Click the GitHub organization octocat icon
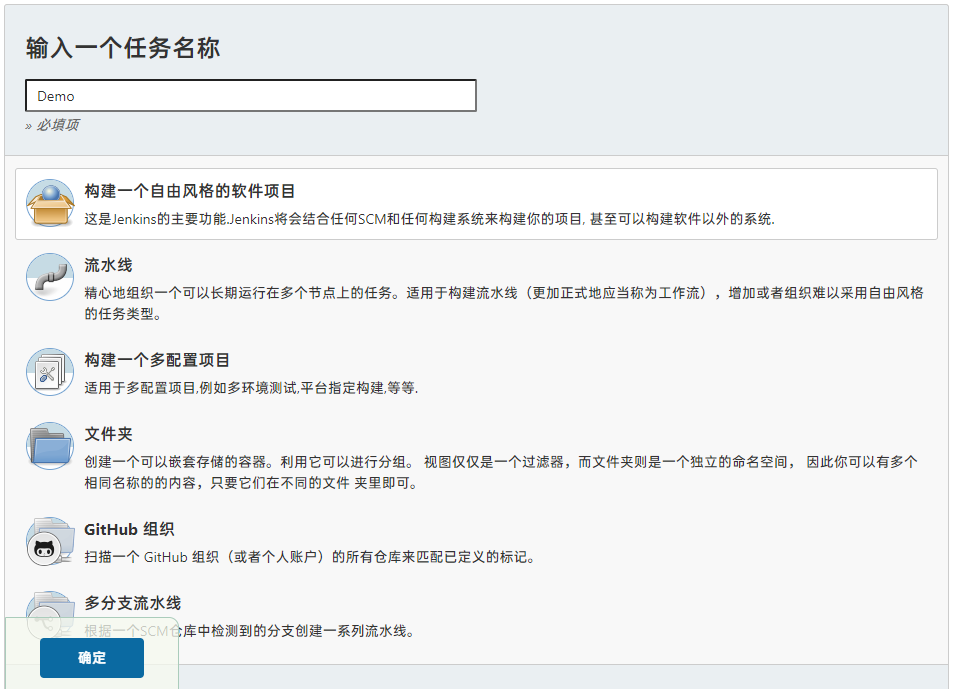Image resolution: width=954 pixels, height=689 pixels. point(50,541)
